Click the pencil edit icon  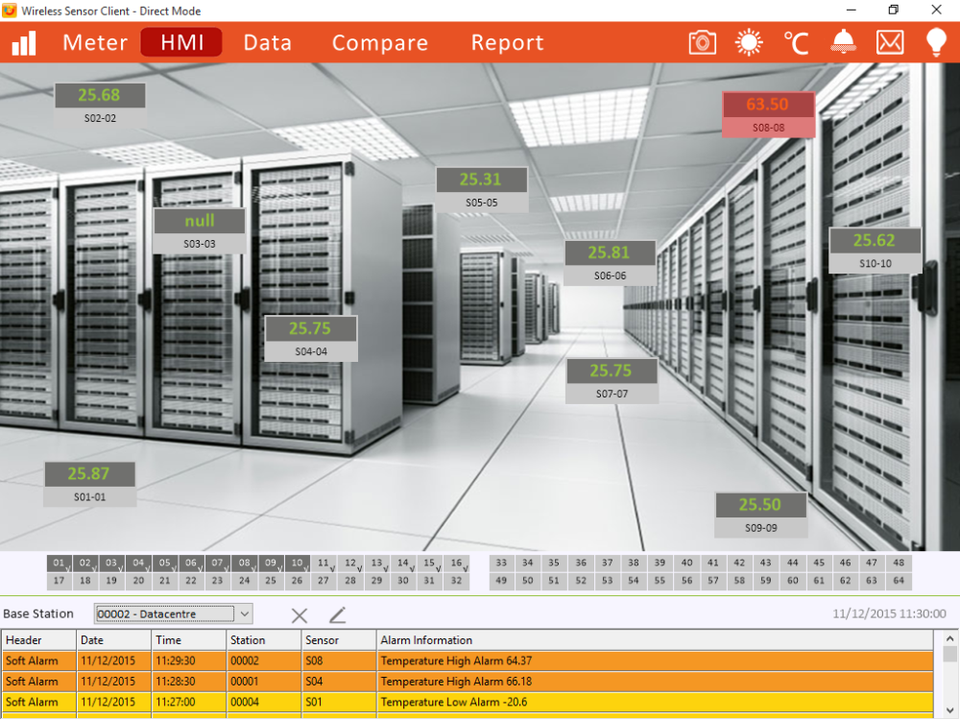[x=337, y=615]
